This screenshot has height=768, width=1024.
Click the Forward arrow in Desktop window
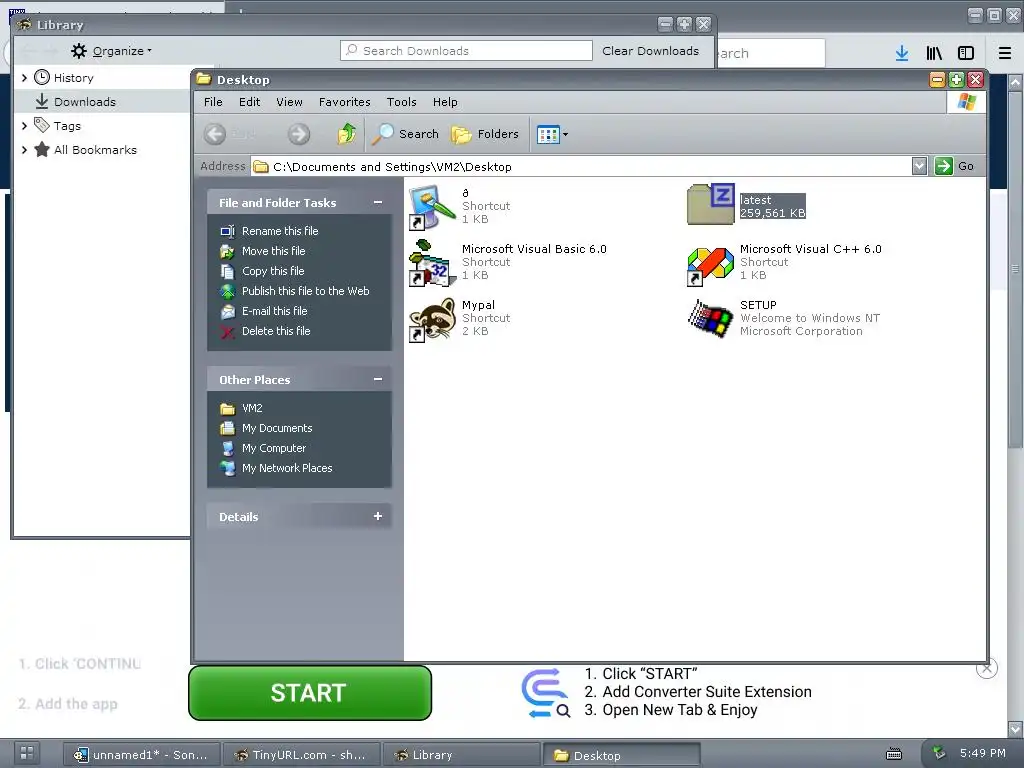coord(298,135)
